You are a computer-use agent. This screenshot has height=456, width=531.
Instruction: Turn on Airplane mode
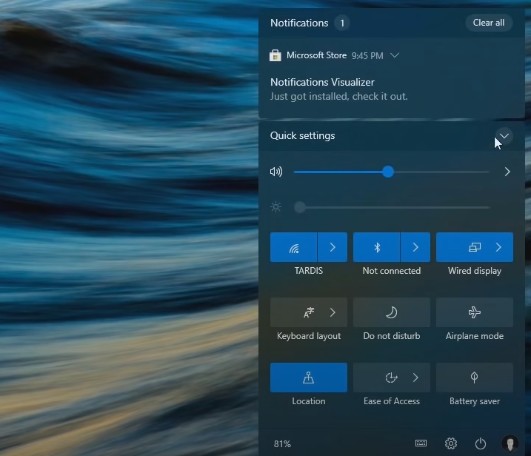474,312
